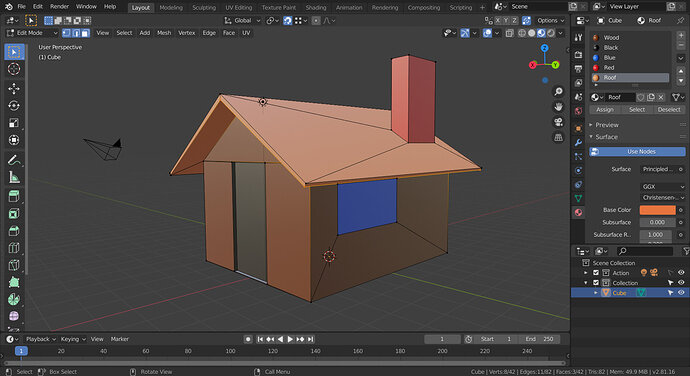Select the Measure tool
This screenshot has height=376, width=690.
coord(14,177)
